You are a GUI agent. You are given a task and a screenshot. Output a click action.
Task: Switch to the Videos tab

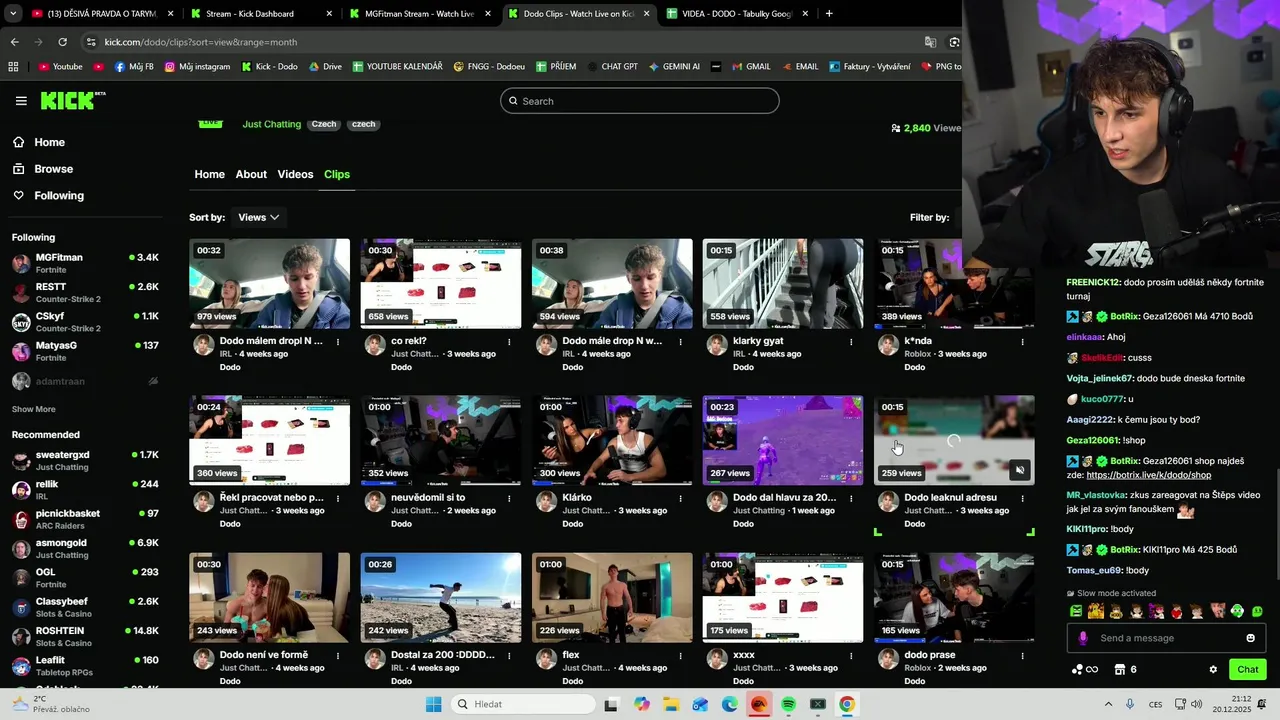tap(295, 174)
